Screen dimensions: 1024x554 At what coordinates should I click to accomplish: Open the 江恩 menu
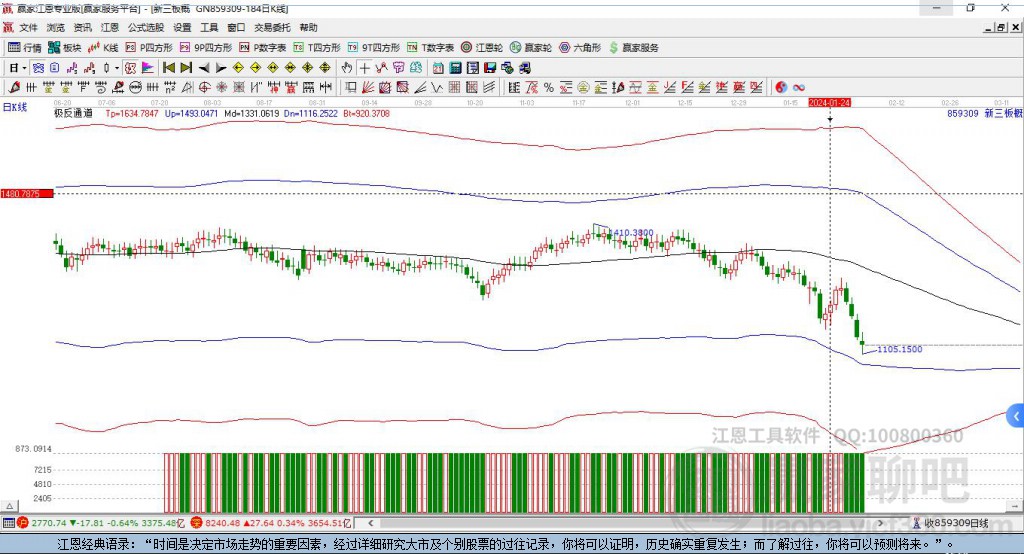(110, 28)
